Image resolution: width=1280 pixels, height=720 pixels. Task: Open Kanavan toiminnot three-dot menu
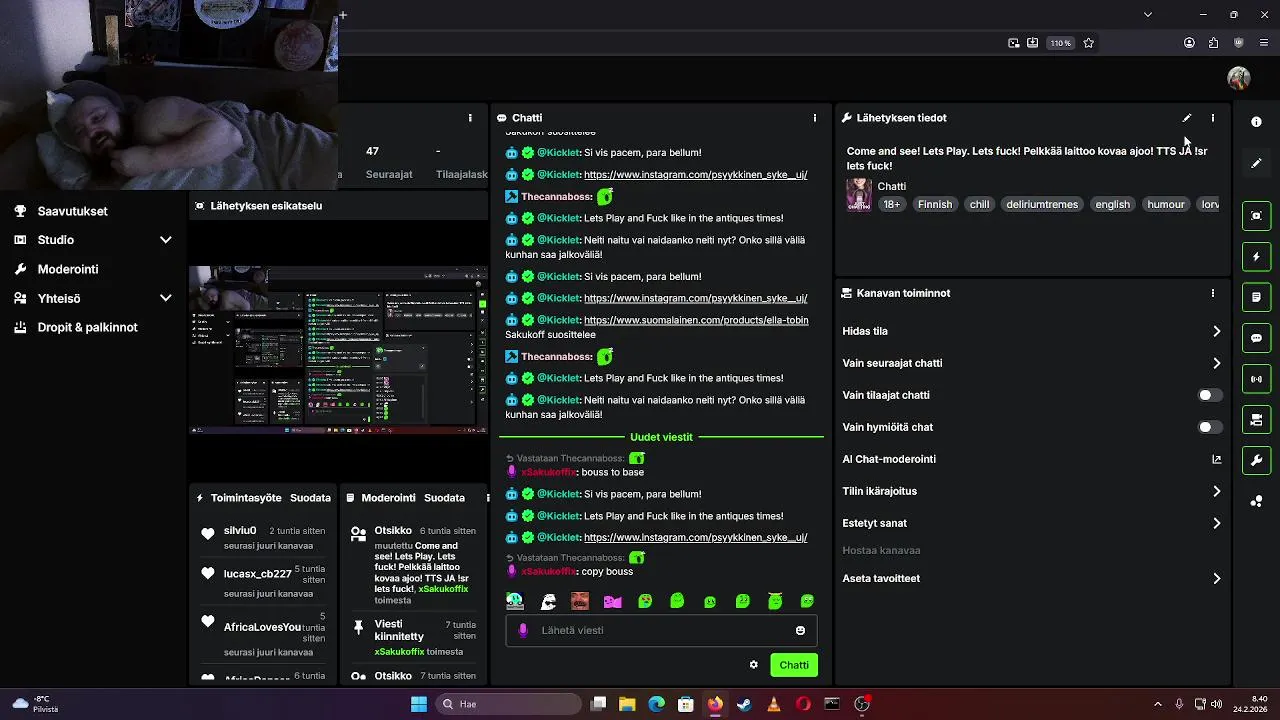click(x=1213, y=293)
